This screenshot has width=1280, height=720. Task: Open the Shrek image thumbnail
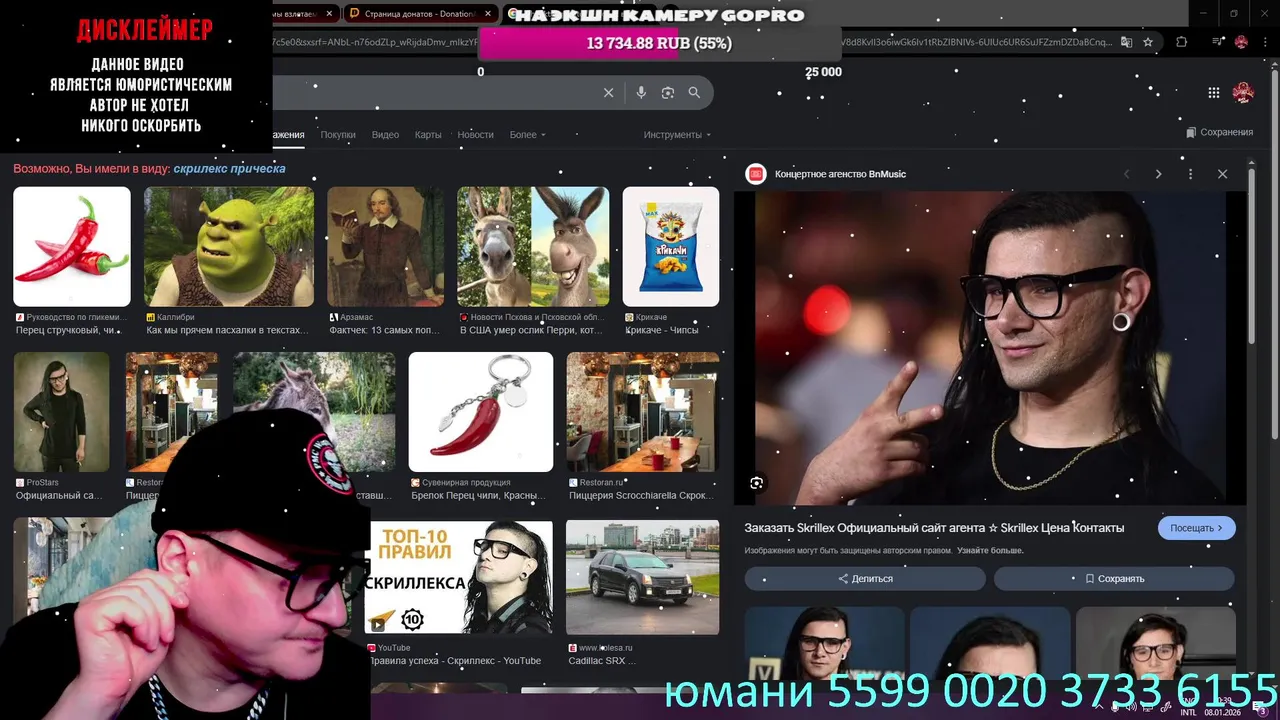[229, 247]
